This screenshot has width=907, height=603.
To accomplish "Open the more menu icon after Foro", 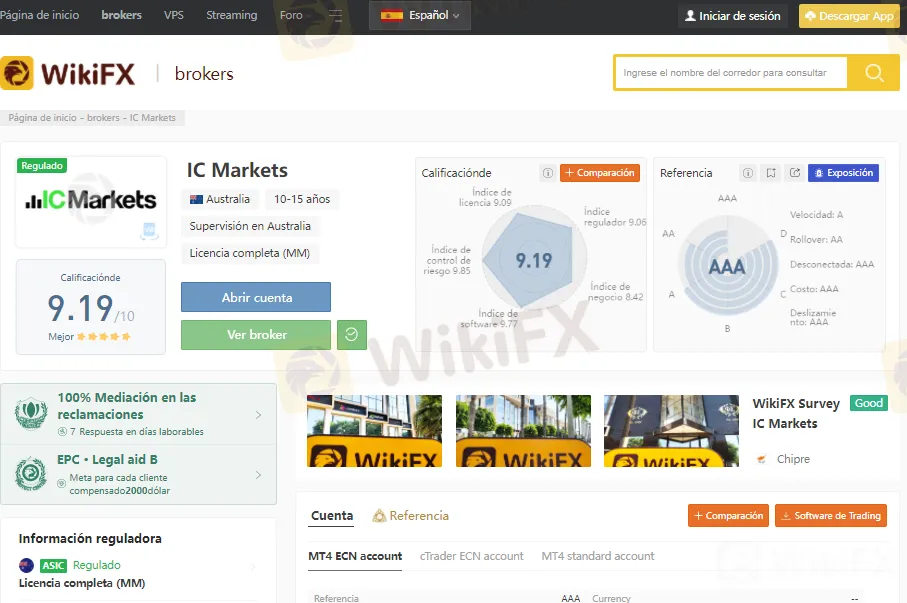I will 335,16.
